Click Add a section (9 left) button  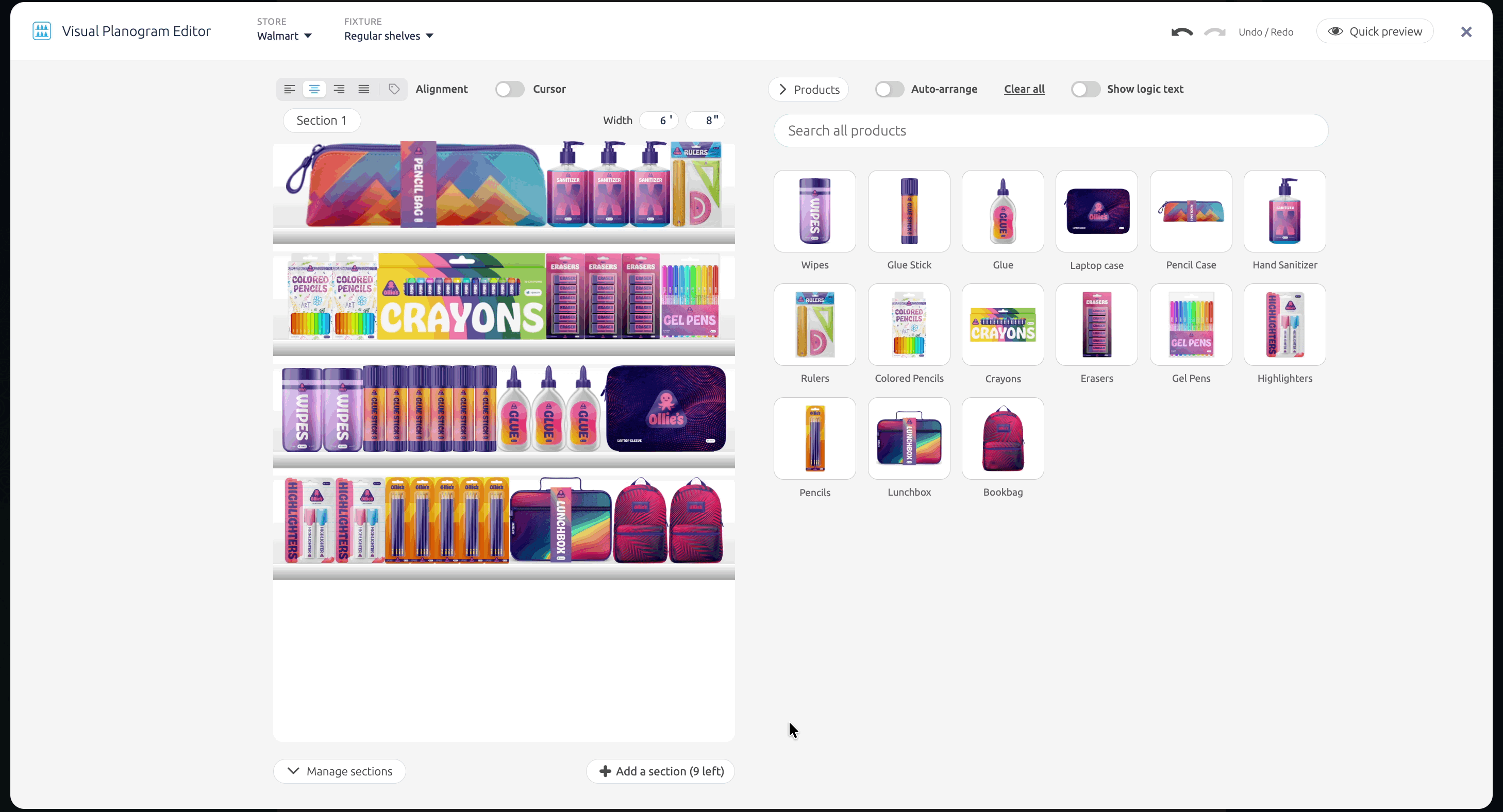tap(660, 771)
